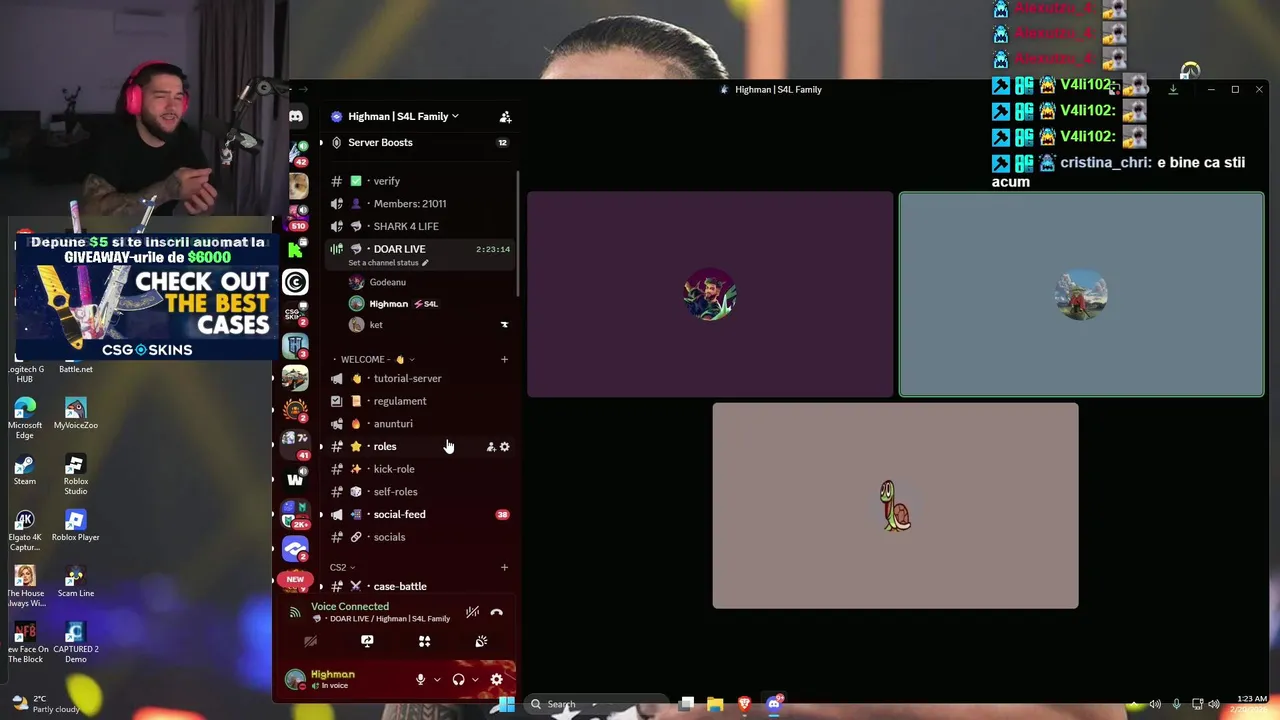The image size is (1280, 720).
Task: Open the kick-role channel
Action: click(x=420, y=469)
